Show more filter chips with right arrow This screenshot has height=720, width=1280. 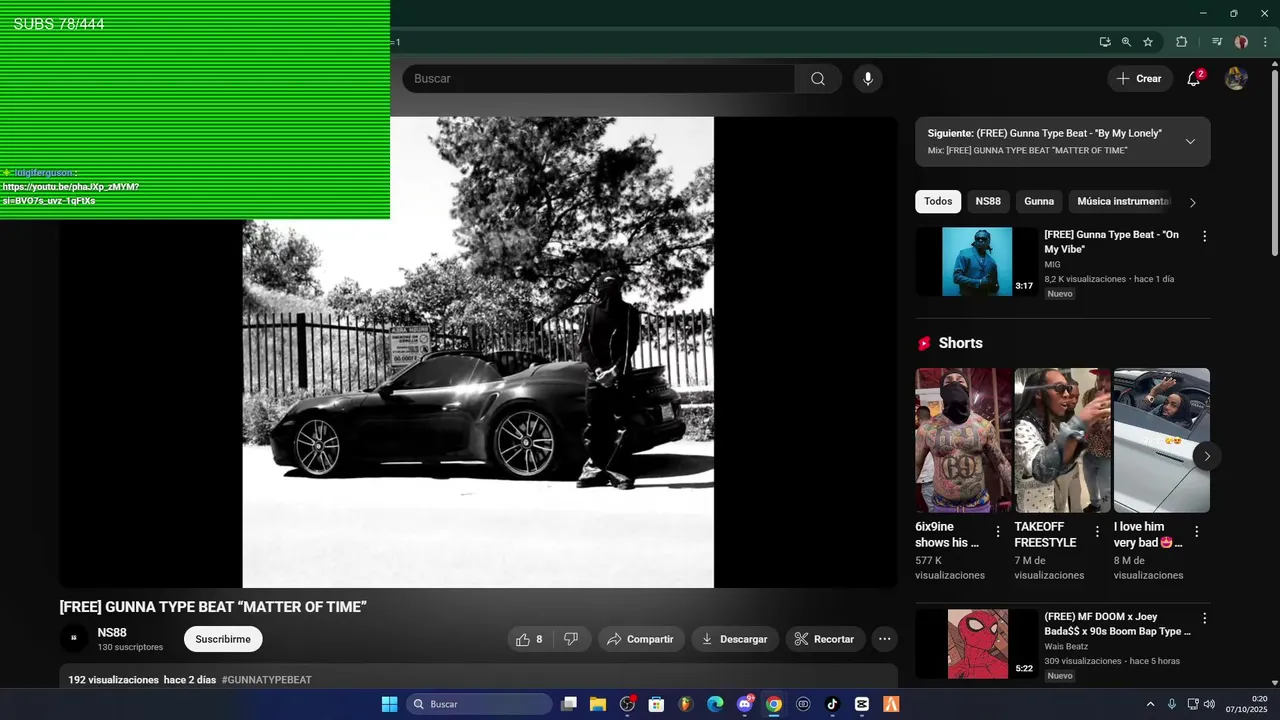pyautogui.click(x=1192, y=202)
